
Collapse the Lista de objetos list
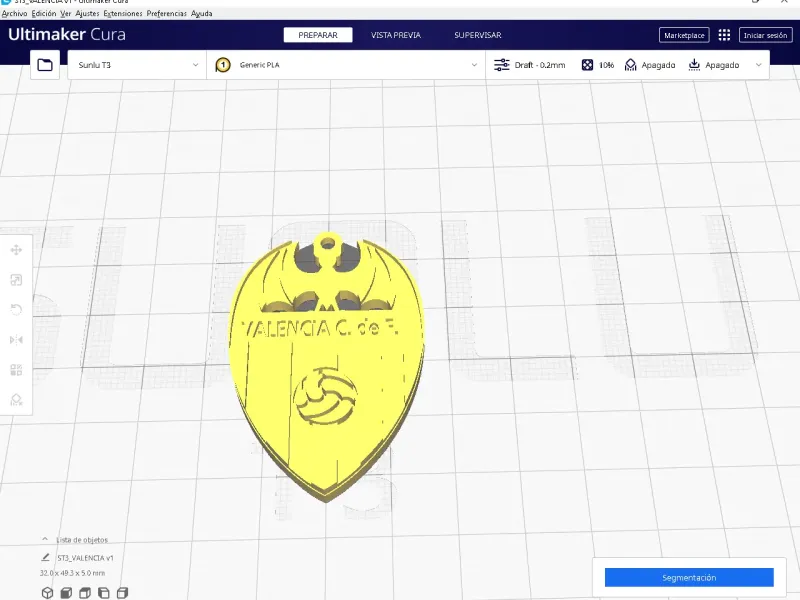click(45, 539)
